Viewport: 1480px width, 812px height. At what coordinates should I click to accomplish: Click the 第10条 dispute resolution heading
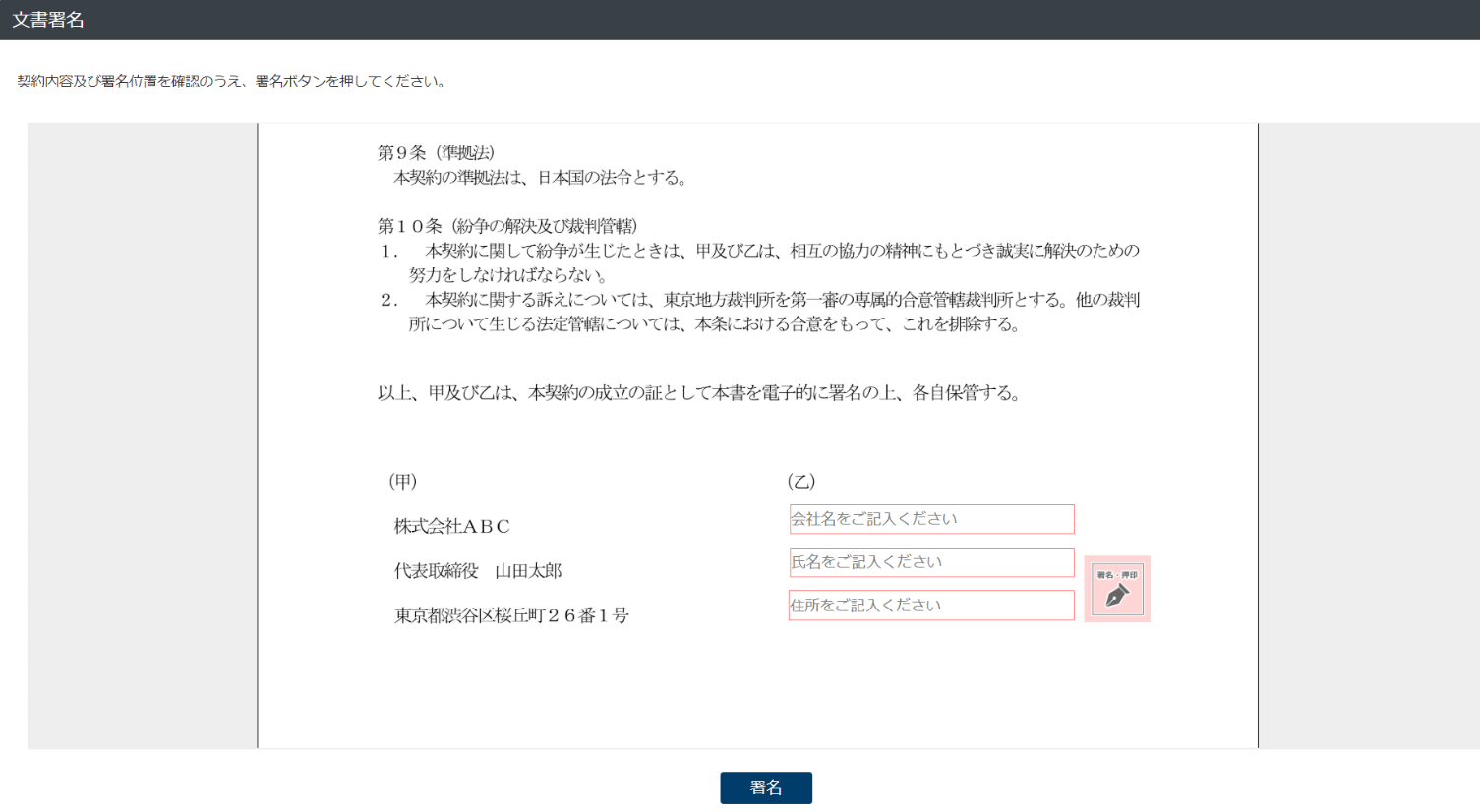click(x=507, y=226)
